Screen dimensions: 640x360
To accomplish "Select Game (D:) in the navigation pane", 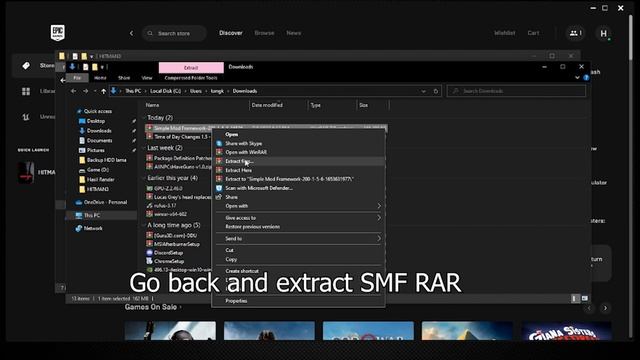I will coord(98,170).
